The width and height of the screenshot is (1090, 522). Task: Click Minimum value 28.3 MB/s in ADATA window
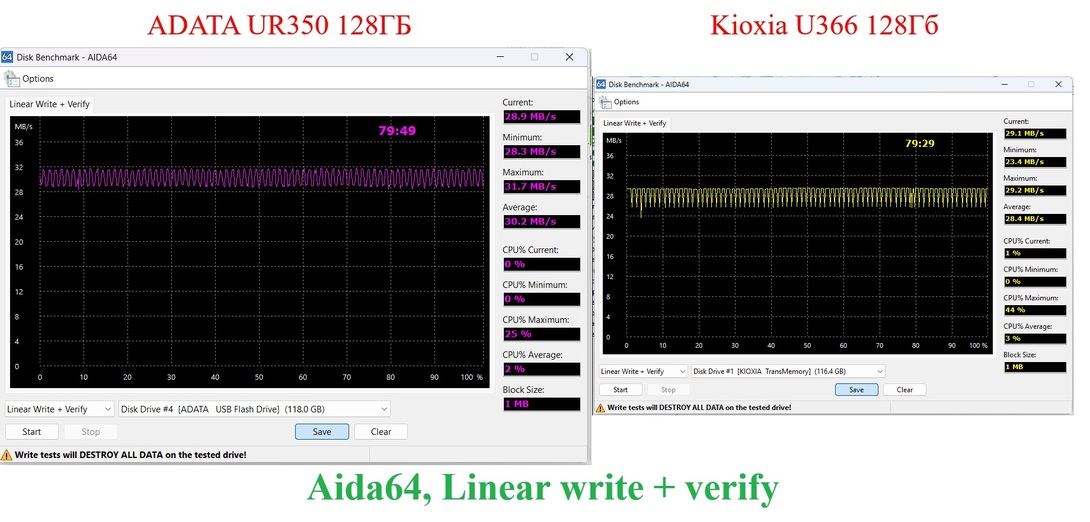(542, 152)
